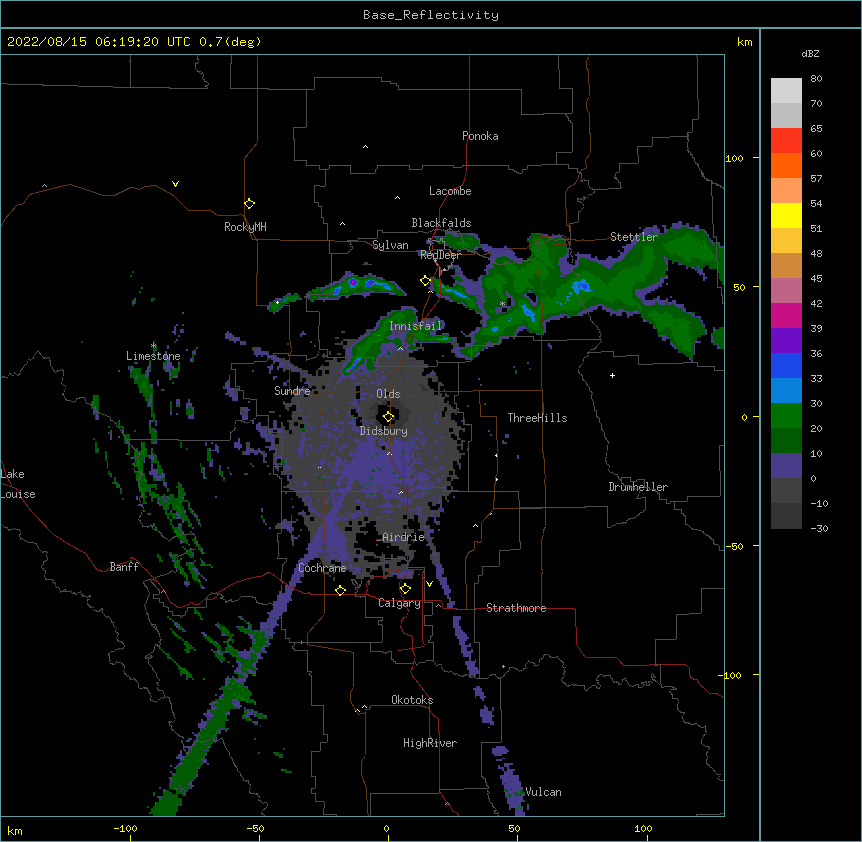This screenshot has height=842, width=862.
Task: Click the mauve pink 42-45 dBZ swatch
Action: coord(786,291)
